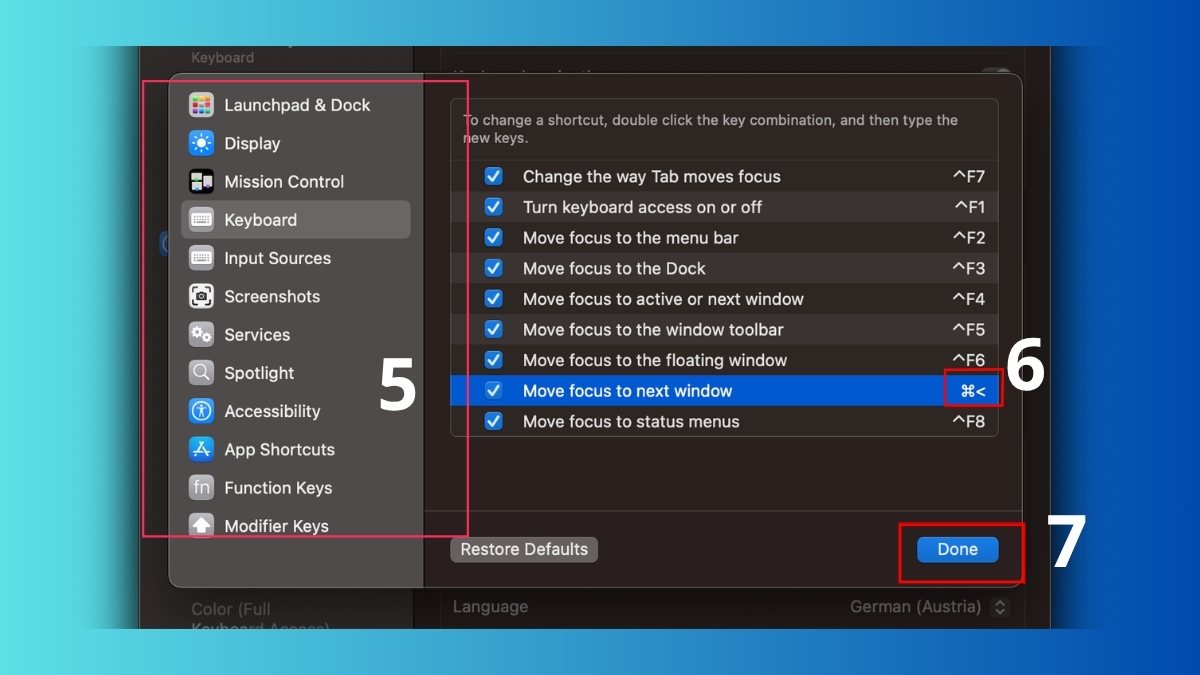Click the ⌘< shortcut key combination
This screenshot has width=1200, height=675.
[x=973, y=391]
